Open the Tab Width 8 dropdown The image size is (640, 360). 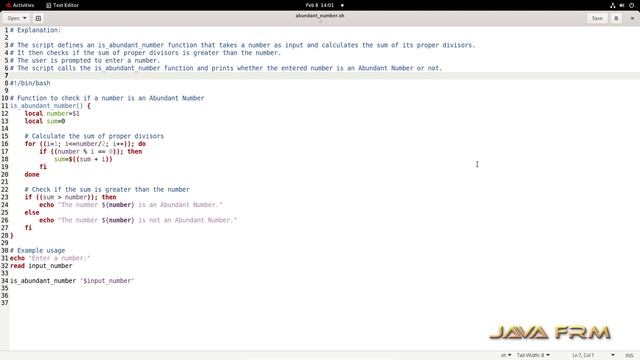[533, 355]
